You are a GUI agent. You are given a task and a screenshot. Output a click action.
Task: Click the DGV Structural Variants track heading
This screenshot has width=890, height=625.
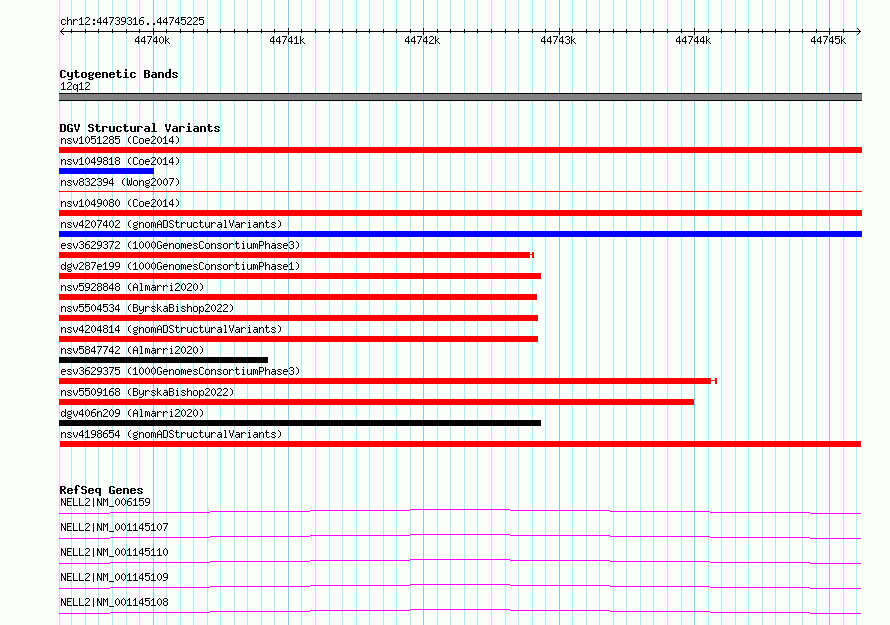tap(140, 128)
